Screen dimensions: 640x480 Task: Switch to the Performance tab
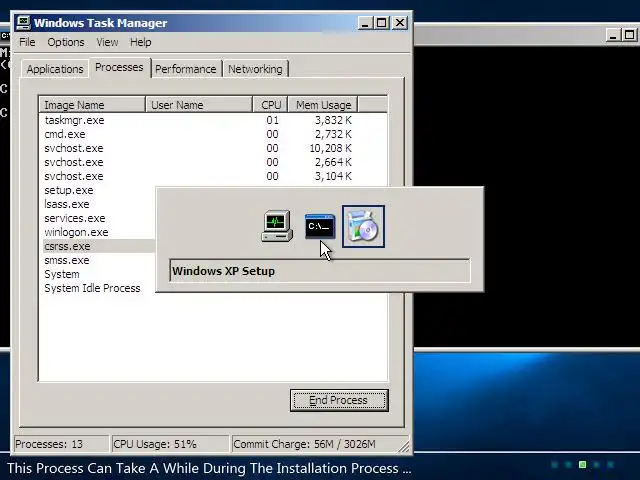(x=186, y=69)
